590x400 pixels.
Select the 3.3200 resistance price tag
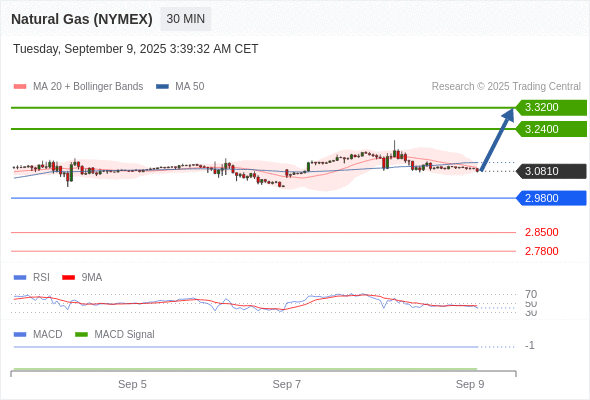tap(551, 107)
